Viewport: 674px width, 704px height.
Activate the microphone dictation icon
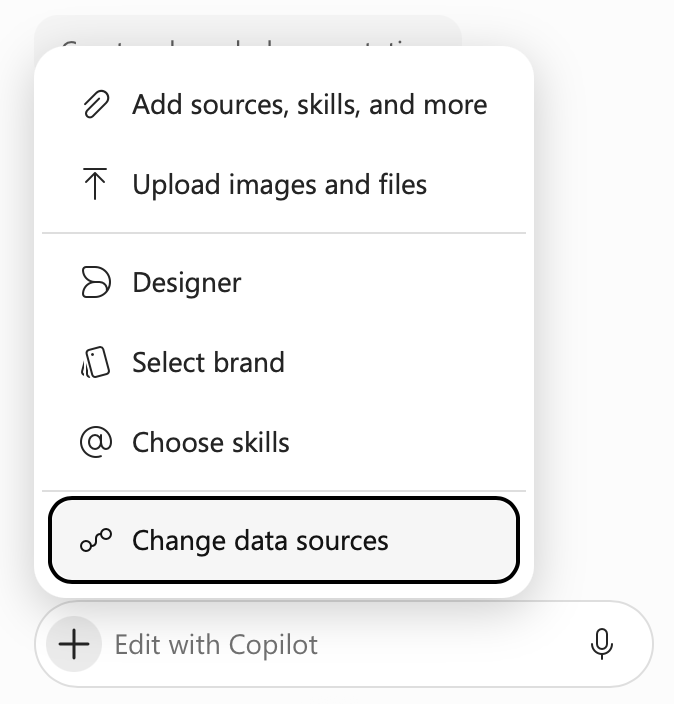coord(602,644)
